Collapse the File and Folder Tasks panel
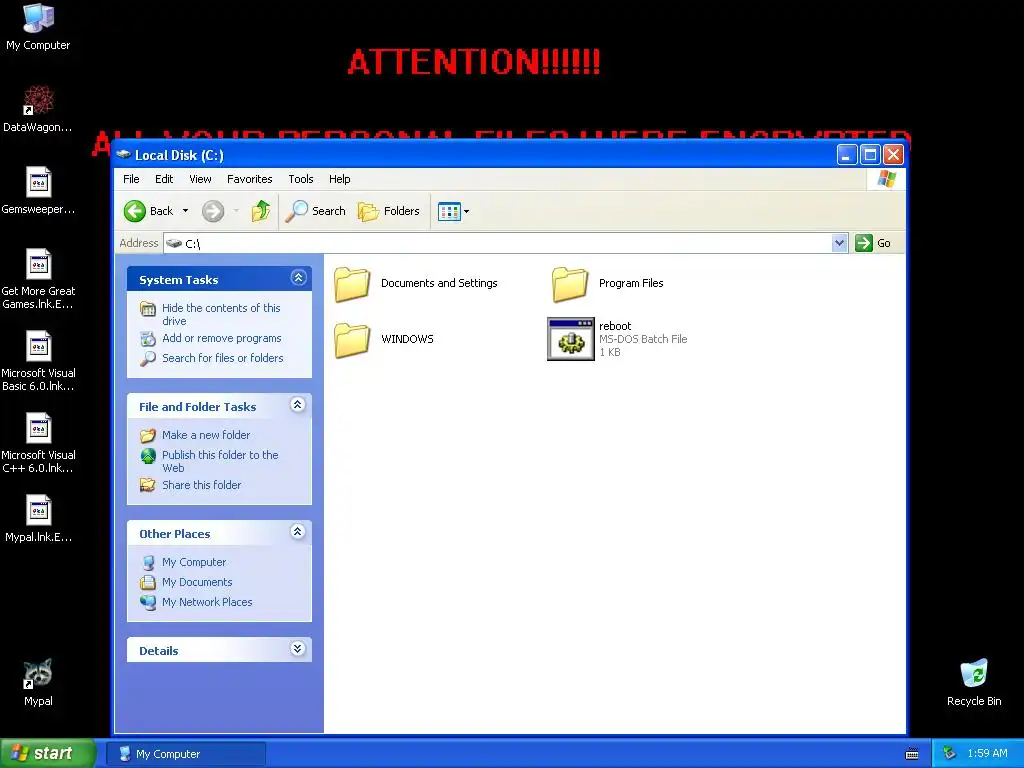The image size is (1024, 768). pyautogui.click(x=298, y=405)
